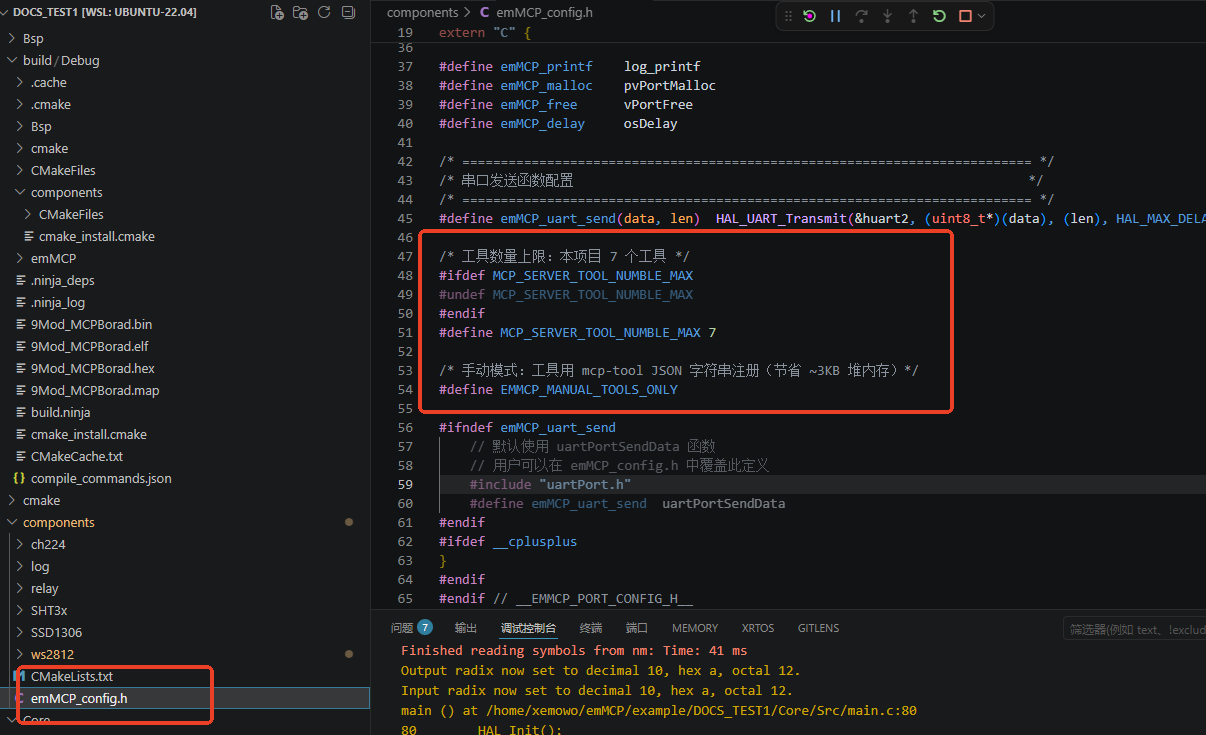Viewport: 1206px width, 735px height.
Task: Stop the debug session
Action: pos(965,16)
